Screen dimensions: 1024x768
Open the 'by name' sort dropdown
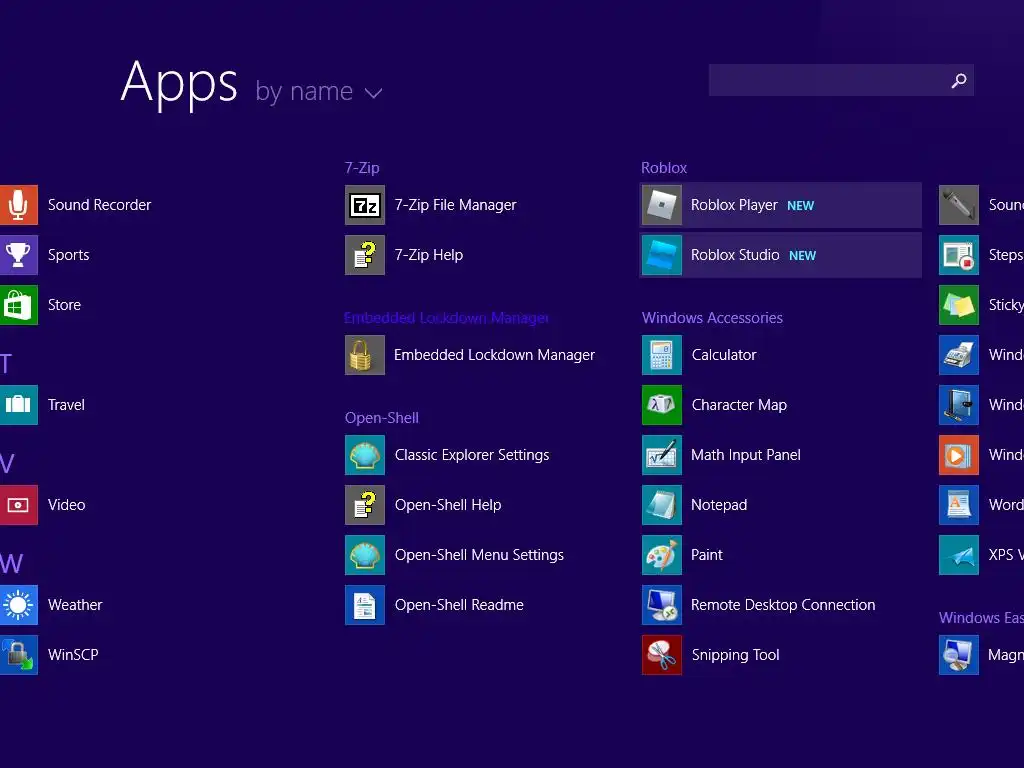318,91
